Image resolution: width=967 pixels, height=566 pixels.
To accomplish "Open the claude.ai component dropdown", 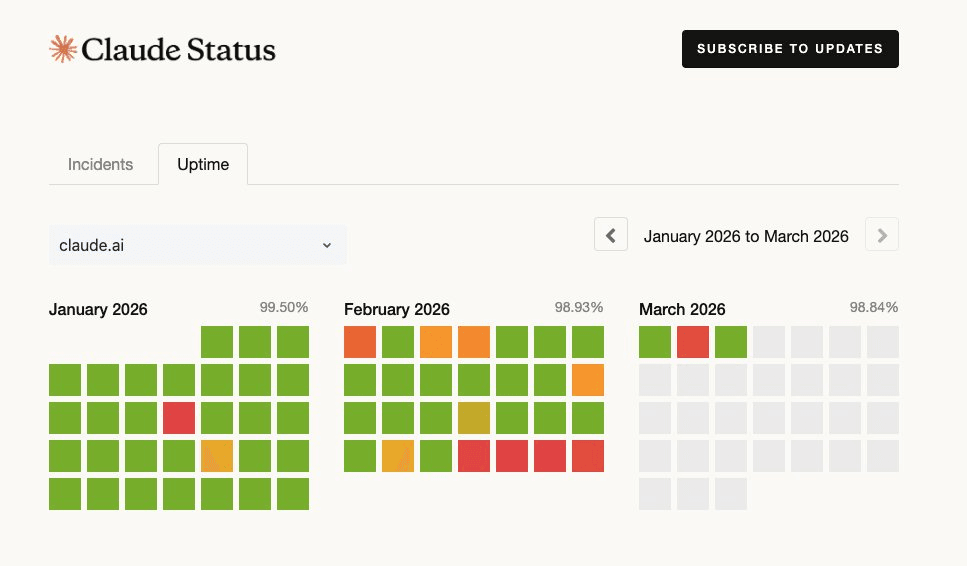I will (x=197, y=245).
